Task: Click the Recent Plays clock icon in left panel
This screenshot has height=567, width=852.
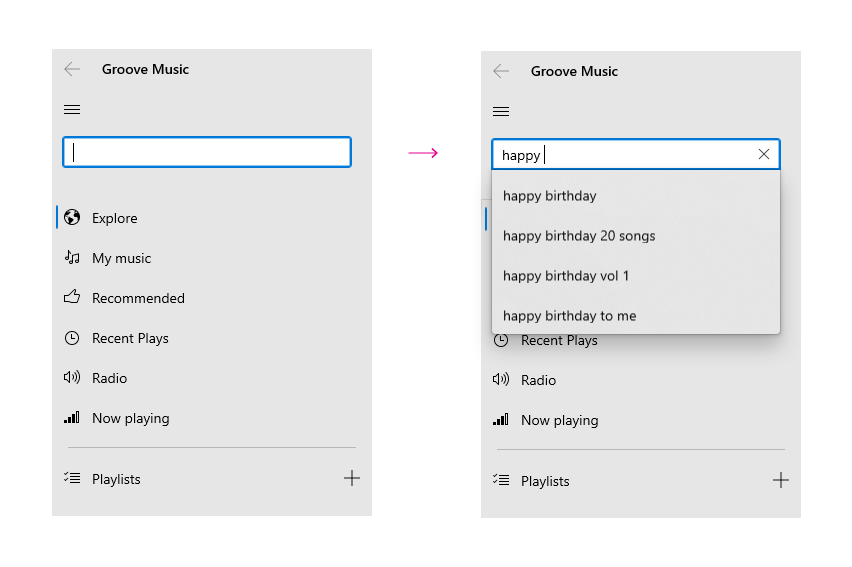Action: click(x=72, y=338)
